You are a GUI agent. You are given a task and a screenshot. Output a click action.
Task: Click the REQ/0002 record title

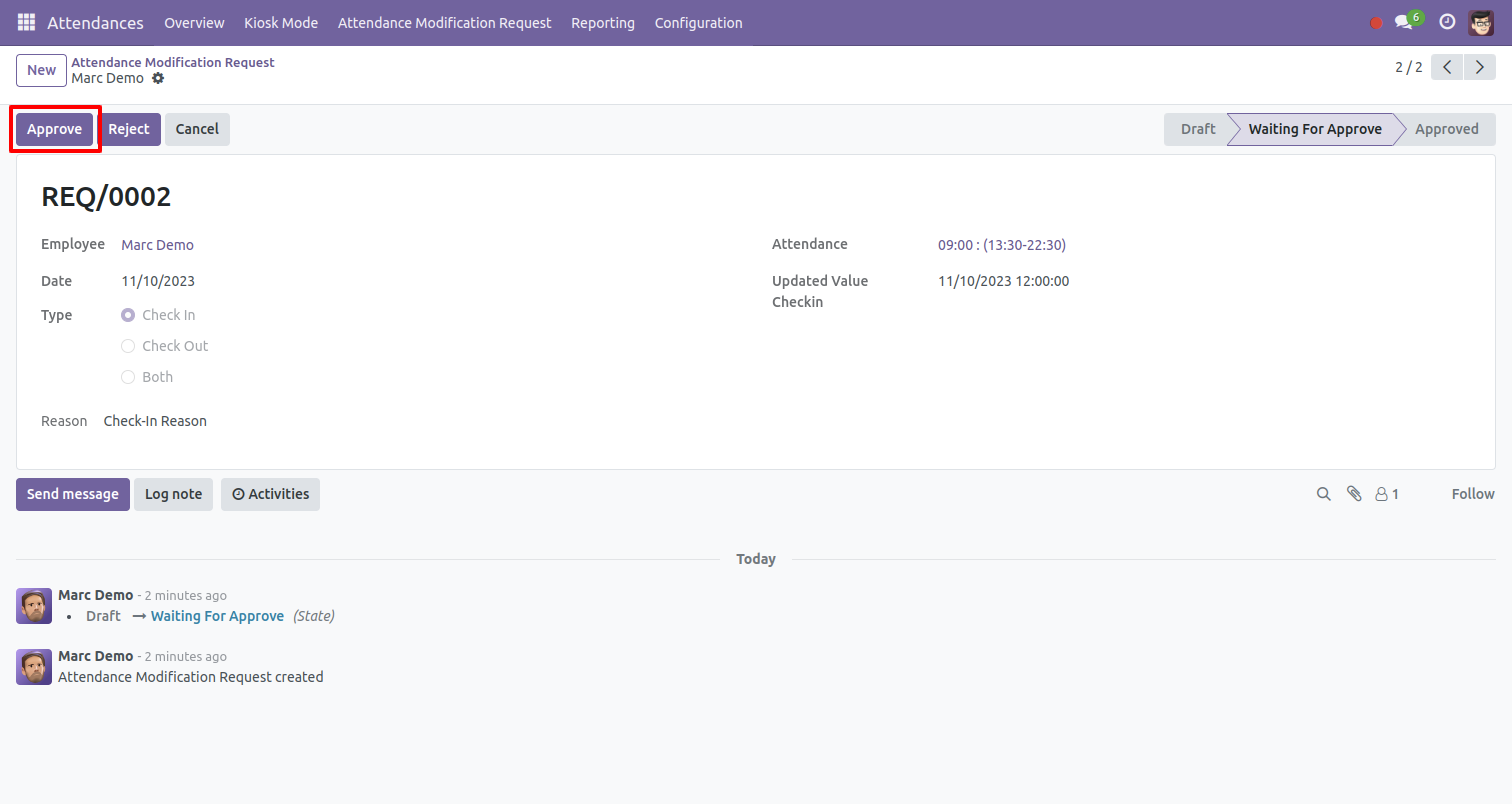coord(106,197)
